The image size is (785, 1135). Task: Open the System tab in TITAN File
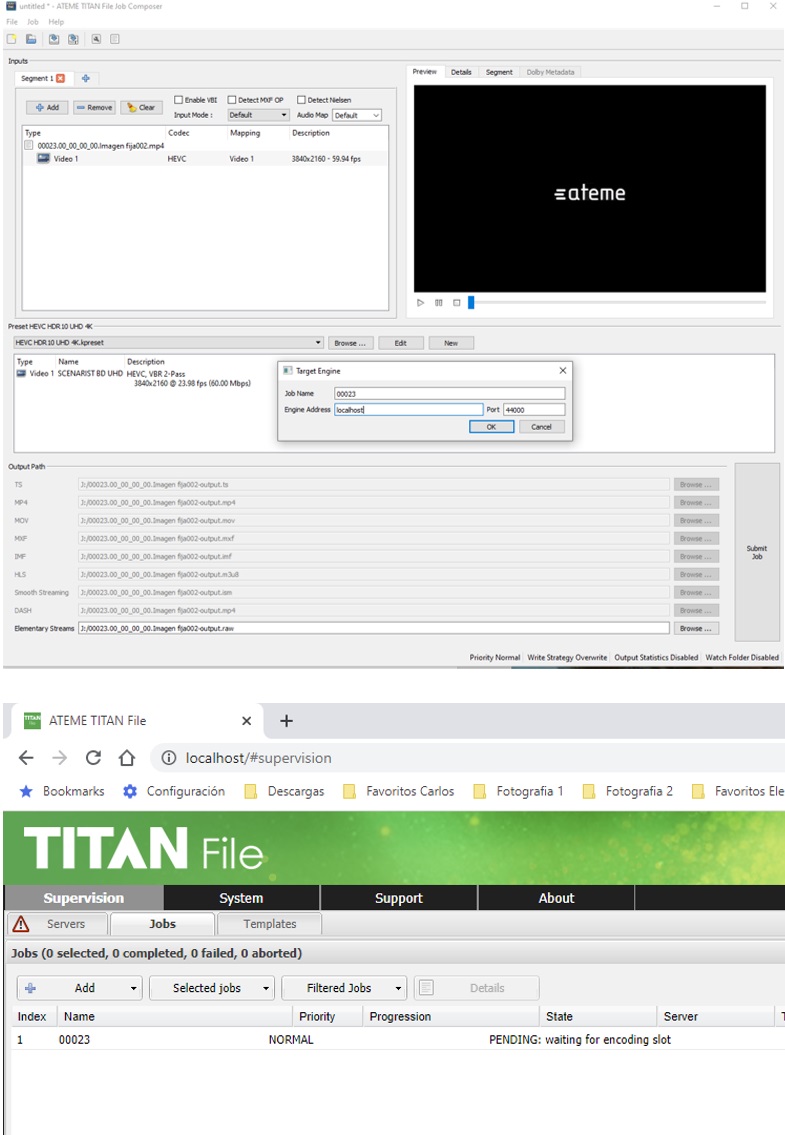[x=241, y=898]
